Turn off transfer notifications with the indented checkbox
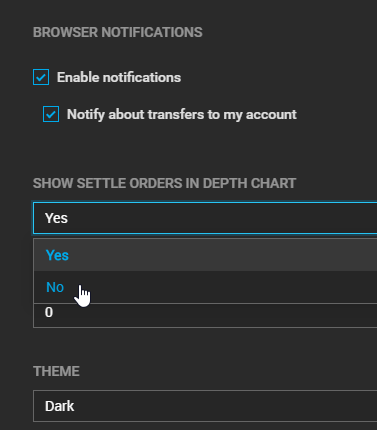The width and height of the screenshot is (377, 430). (51, 114)
